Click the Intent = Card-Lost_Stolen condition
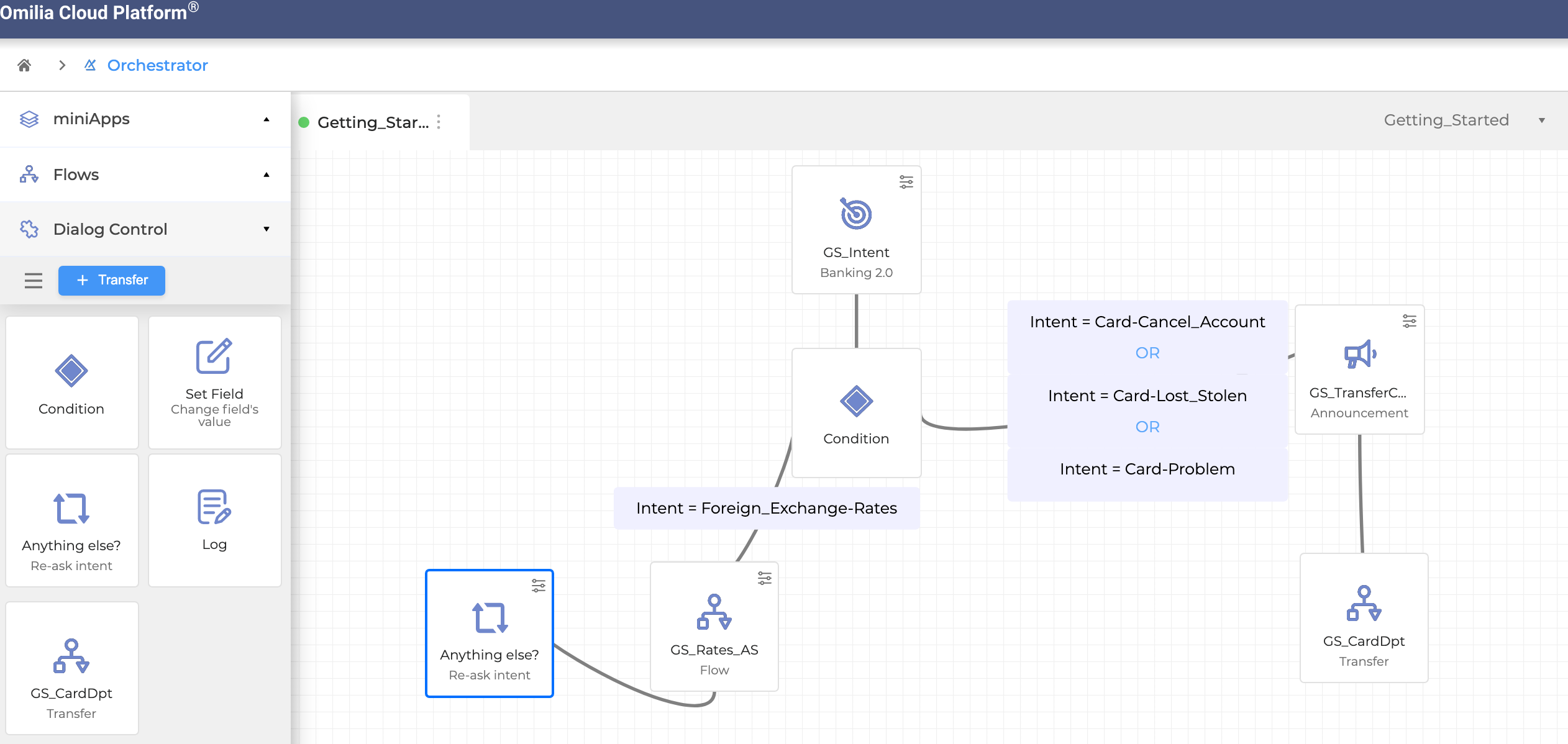Image resolution: width=1568 pixels, height=744 pixels. click(x=1147, y=396)
